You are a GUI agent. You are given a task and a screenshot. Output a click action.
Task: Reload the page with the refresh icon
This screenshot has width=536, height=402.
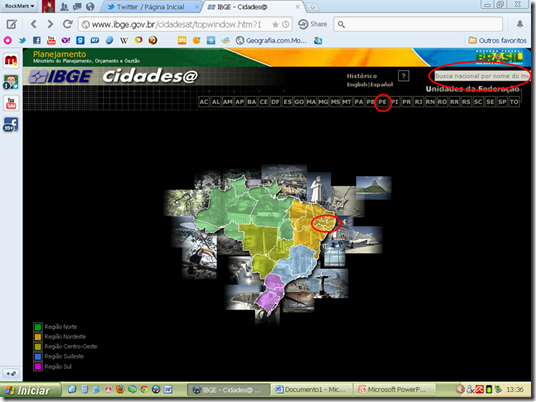click(x=67, y=24)
